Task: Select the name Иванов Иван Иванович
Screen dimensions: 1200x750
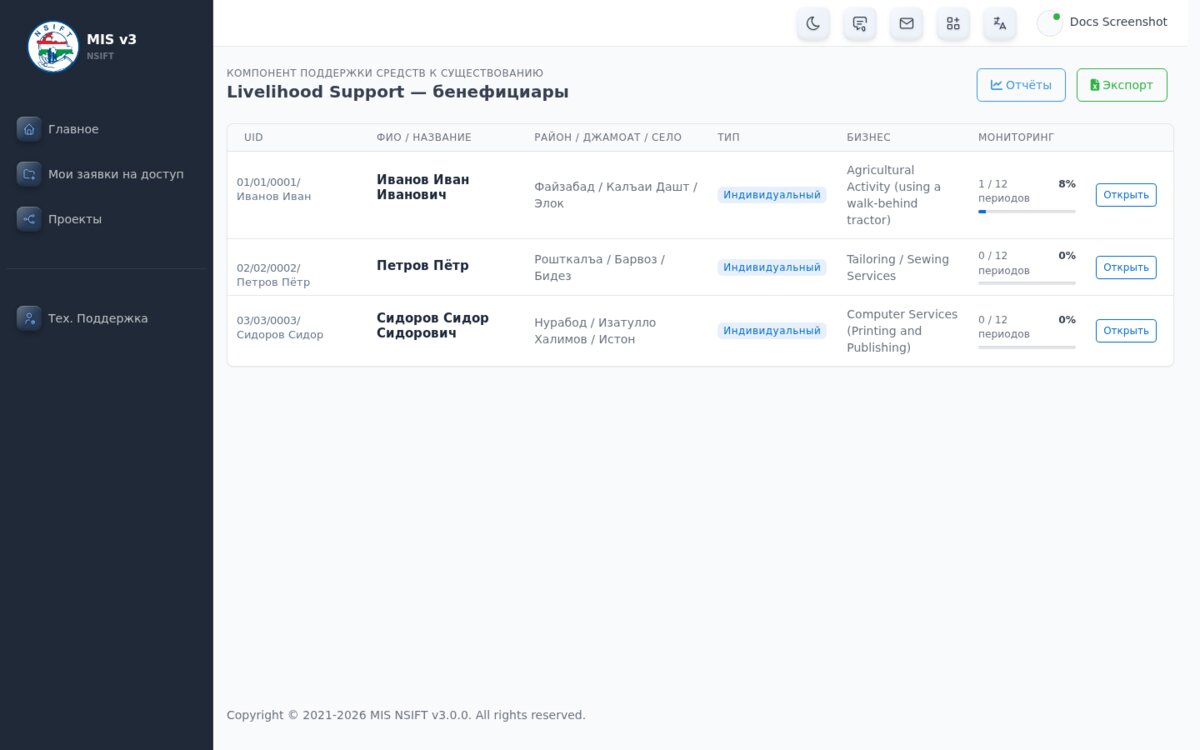Action: (423, 187)
